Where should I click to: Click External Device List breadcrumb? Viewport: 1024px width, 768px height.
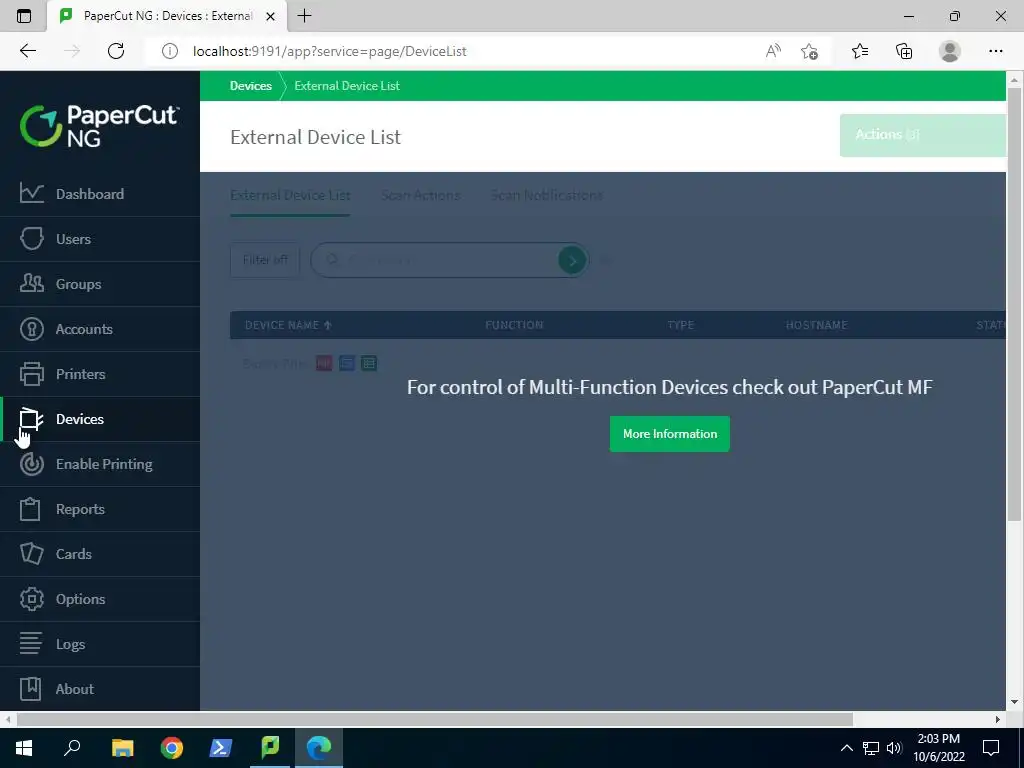[x=347, y=86]
